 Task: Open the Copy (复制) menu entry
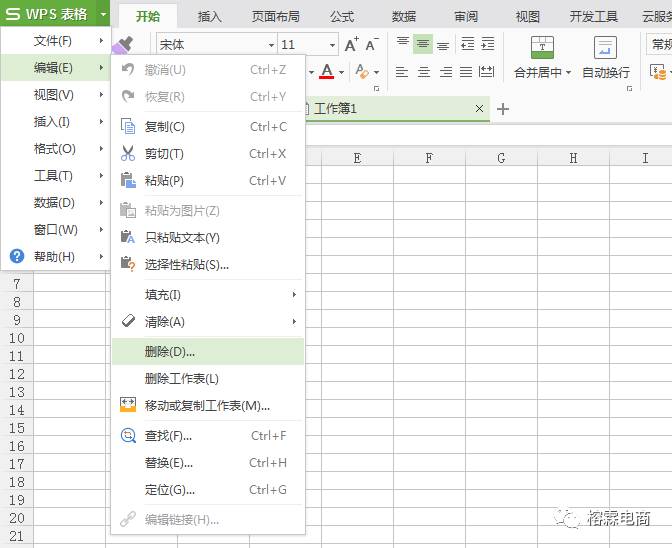point(208,127)
